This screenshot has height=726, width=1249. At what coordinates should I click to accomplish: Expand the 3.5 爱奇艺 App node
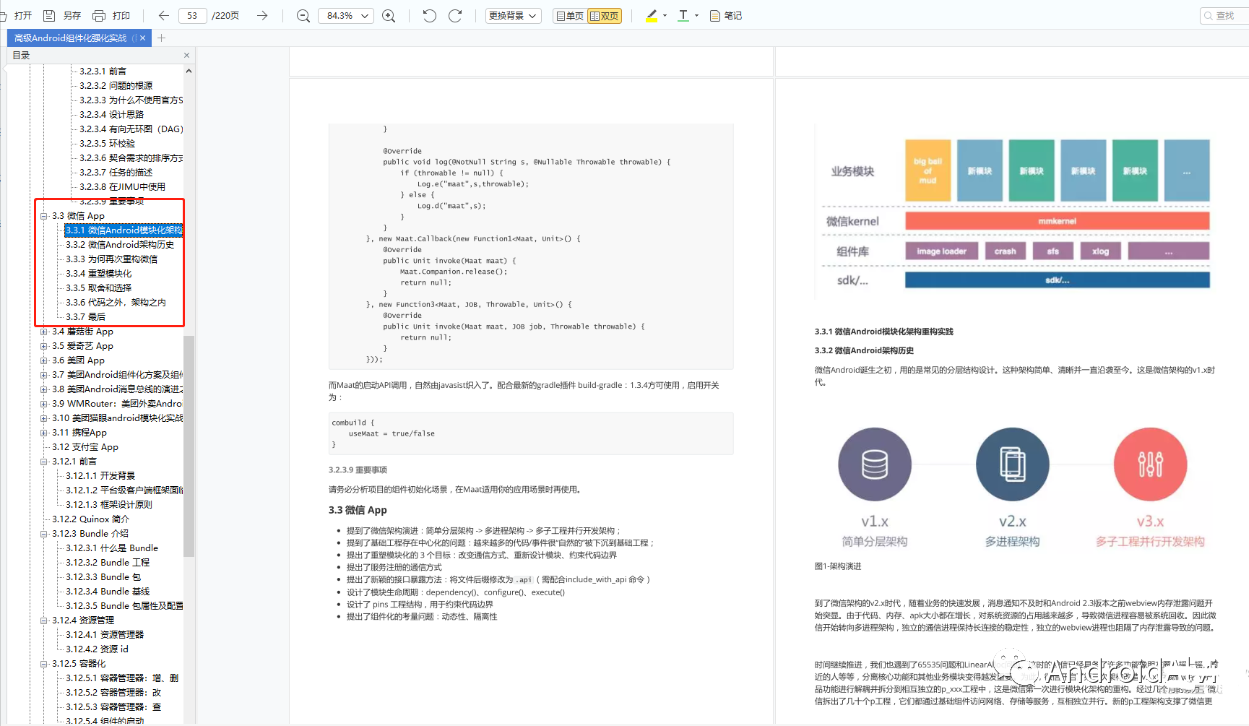tap(44, 346)
